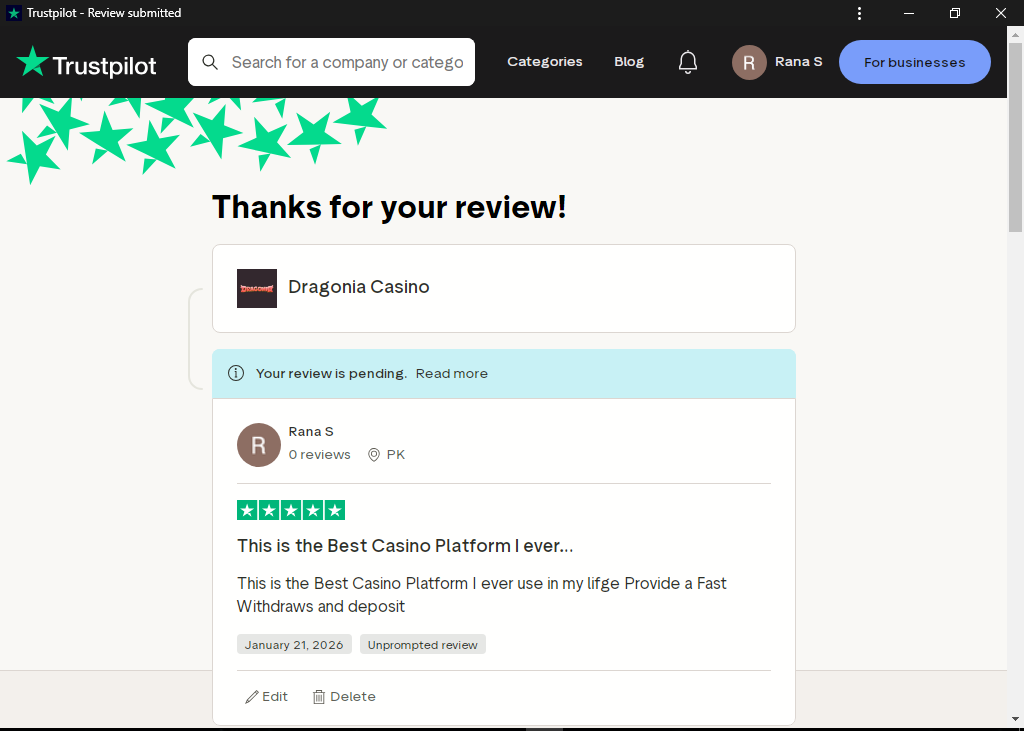
Task: Click the PK location pin icon
Action: click(x=374, y=455)
